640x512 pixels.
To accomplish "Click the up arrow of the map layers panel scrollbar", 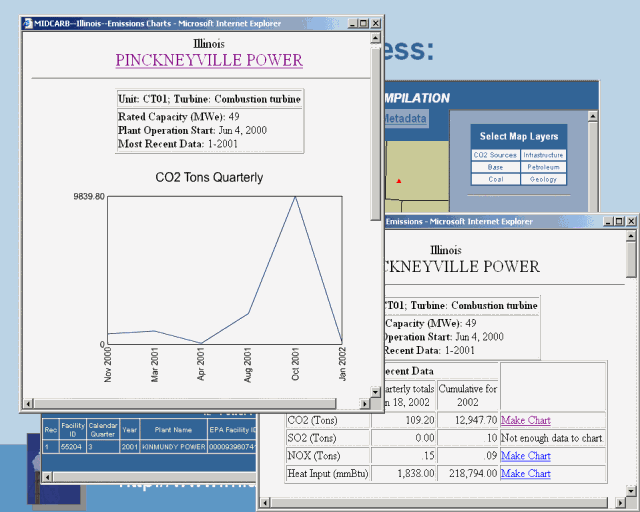I will coord(593,116).
